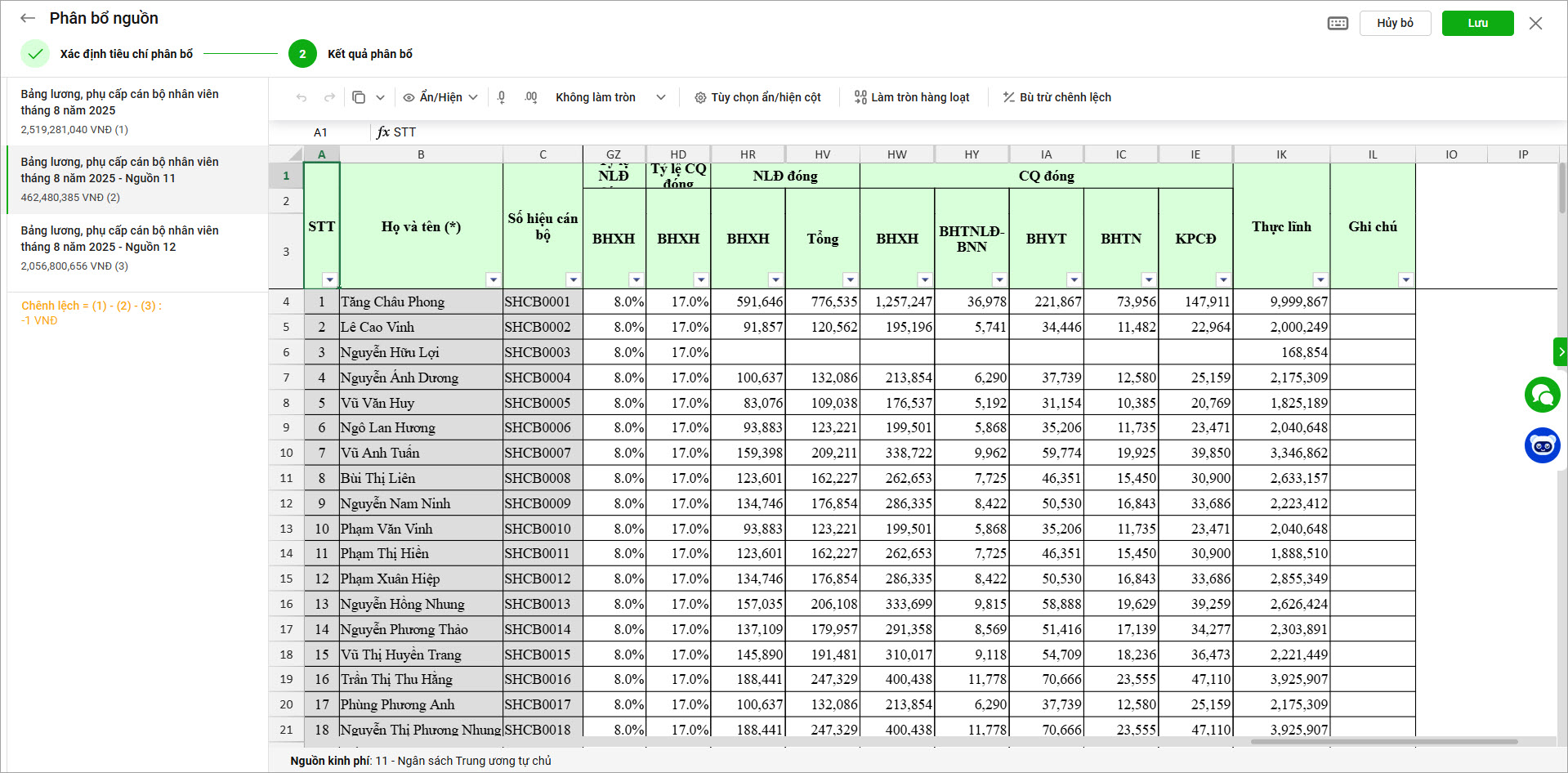Click cell Tăng Châu Phong
1568x773 pixels.
(421, 302)
